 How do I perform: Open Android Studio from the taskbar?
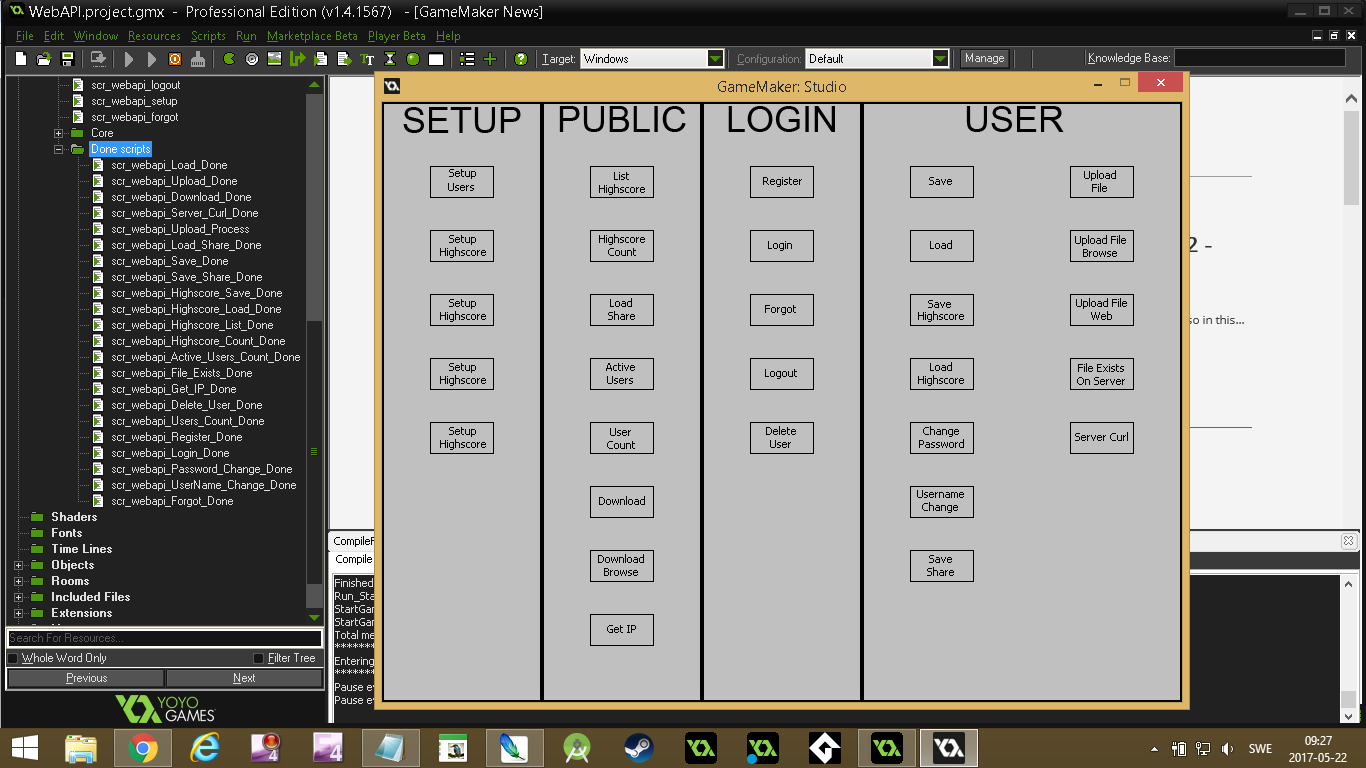point(576,747)
